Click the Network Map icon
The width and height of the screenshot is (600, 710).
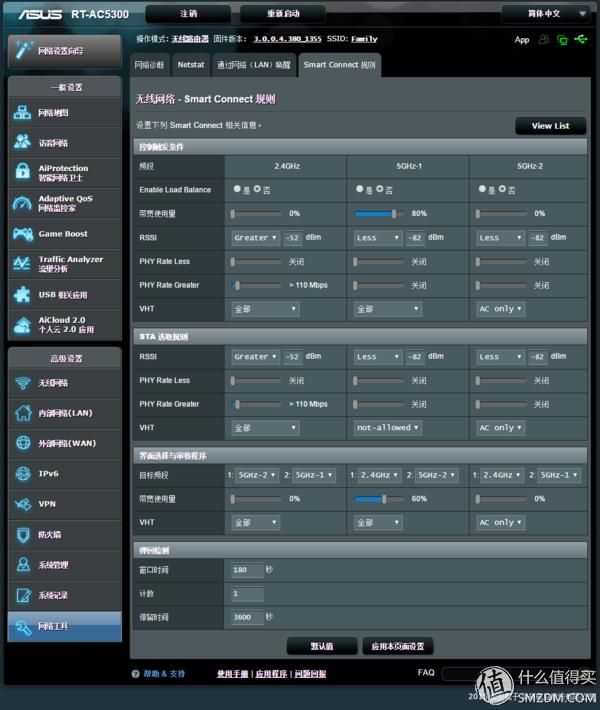(x=22, y=112)
